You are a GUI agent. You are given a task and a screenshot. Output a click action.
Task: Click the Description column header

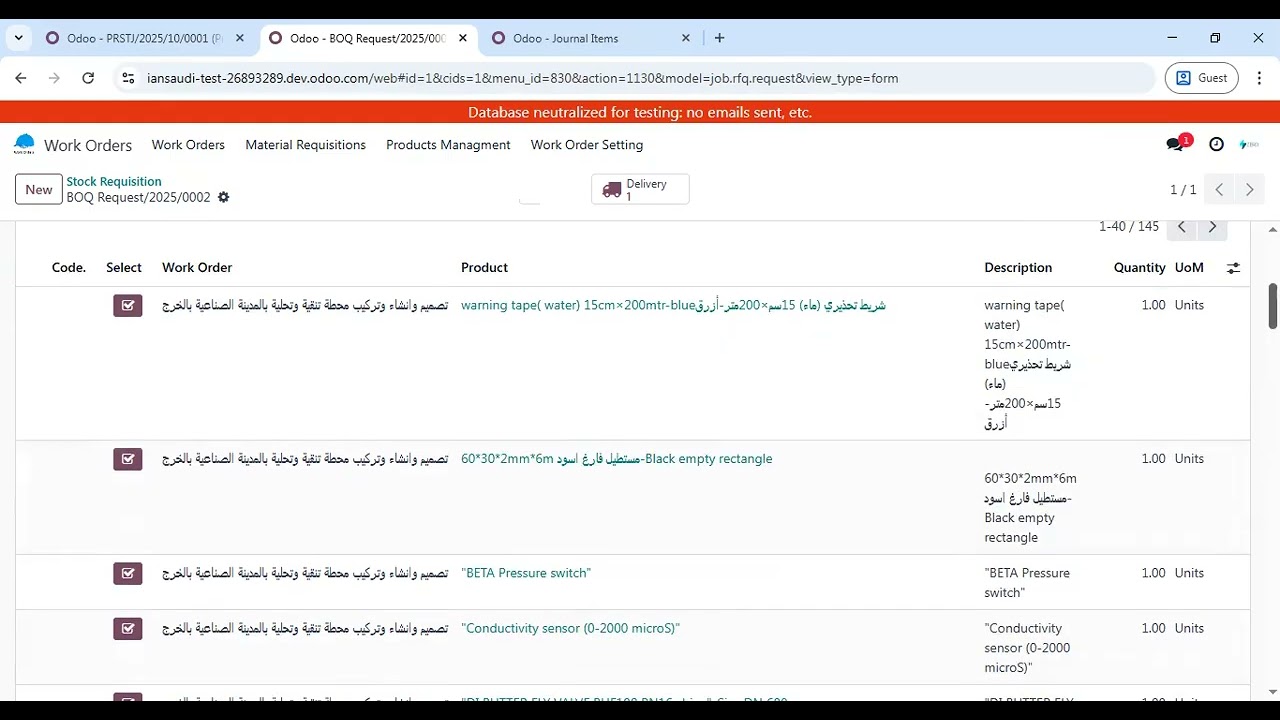[1018, 268]
